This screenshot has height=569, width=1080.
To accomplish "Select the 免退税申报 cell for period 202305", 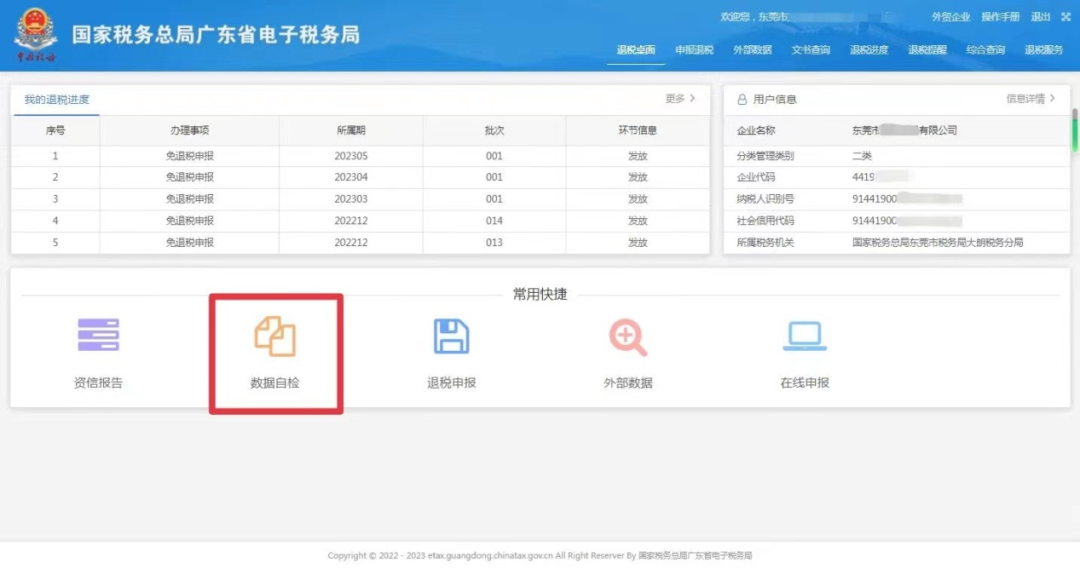I will 189,156.
